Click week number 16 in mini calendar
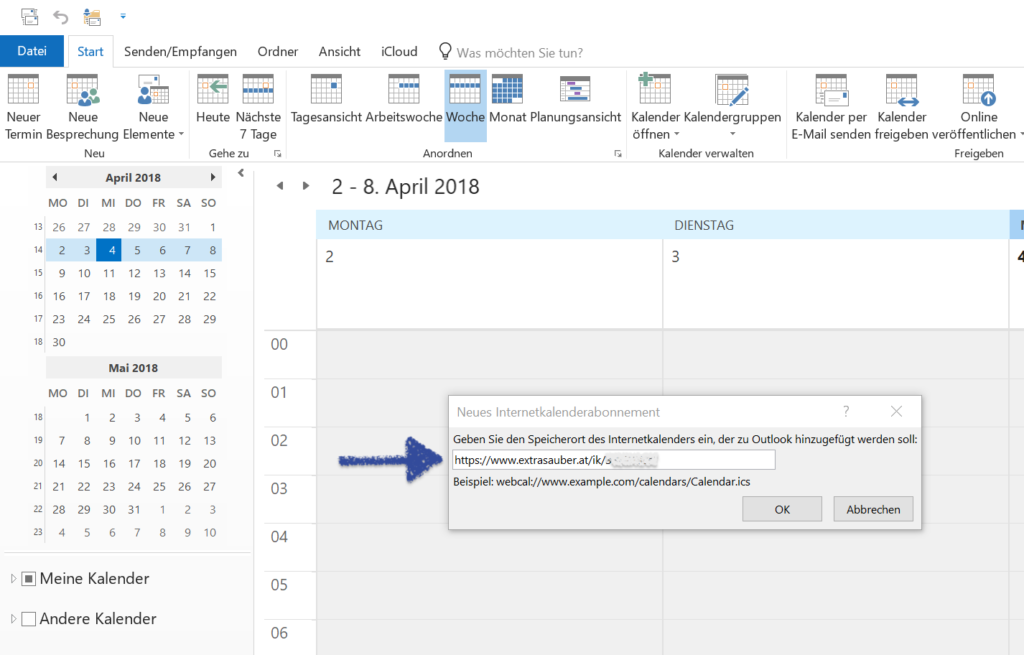Viewport: 1024px width, 655px height. tap(38, 296)
